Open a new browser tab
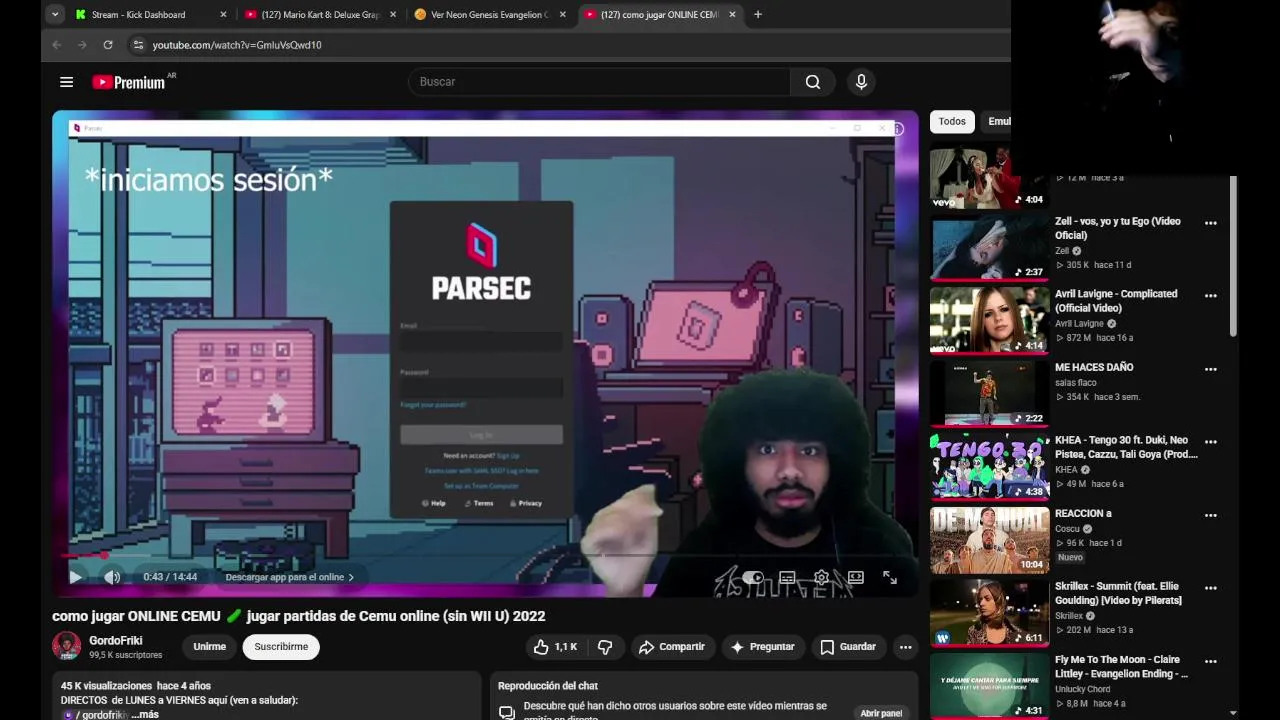The image size is (1280, 720). pyautogui.click(x=757, y=15)
